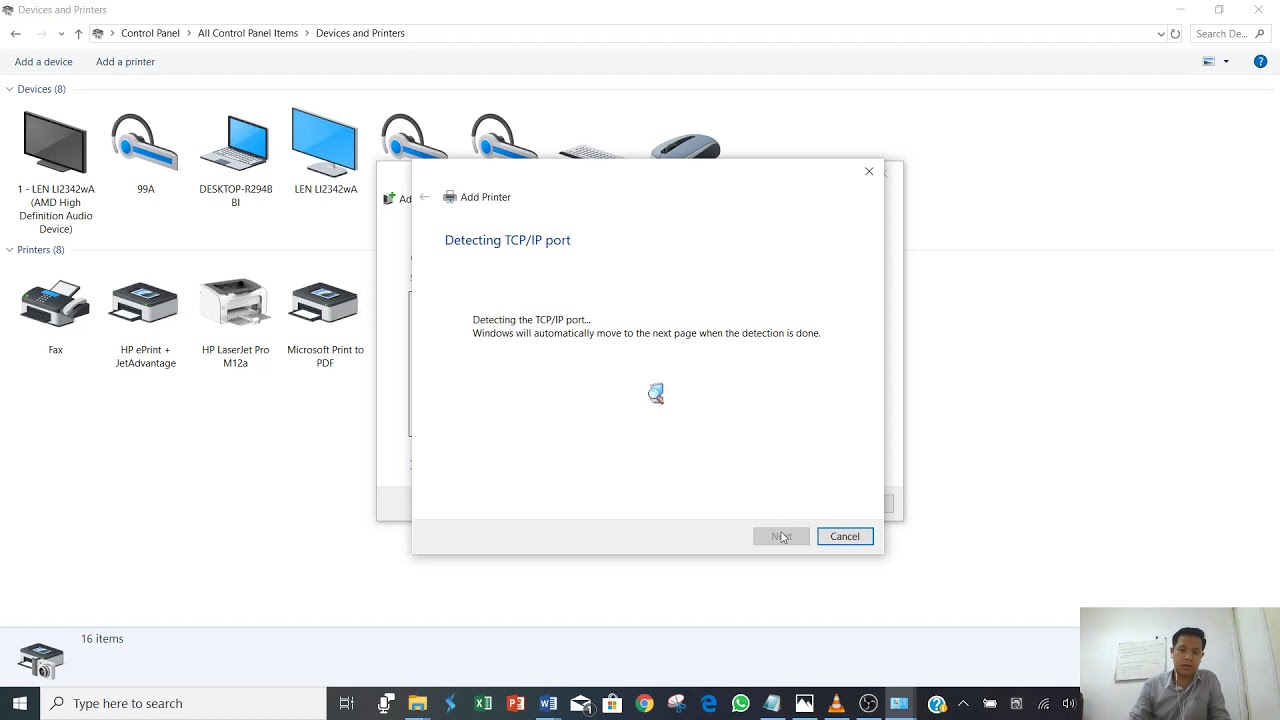Click the Windows Start button

20,703
